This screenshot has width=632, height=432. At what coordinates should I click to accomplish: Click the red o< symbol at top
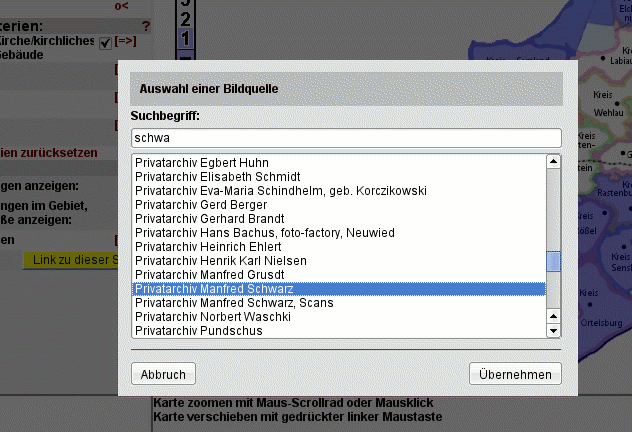pos(121,6)
